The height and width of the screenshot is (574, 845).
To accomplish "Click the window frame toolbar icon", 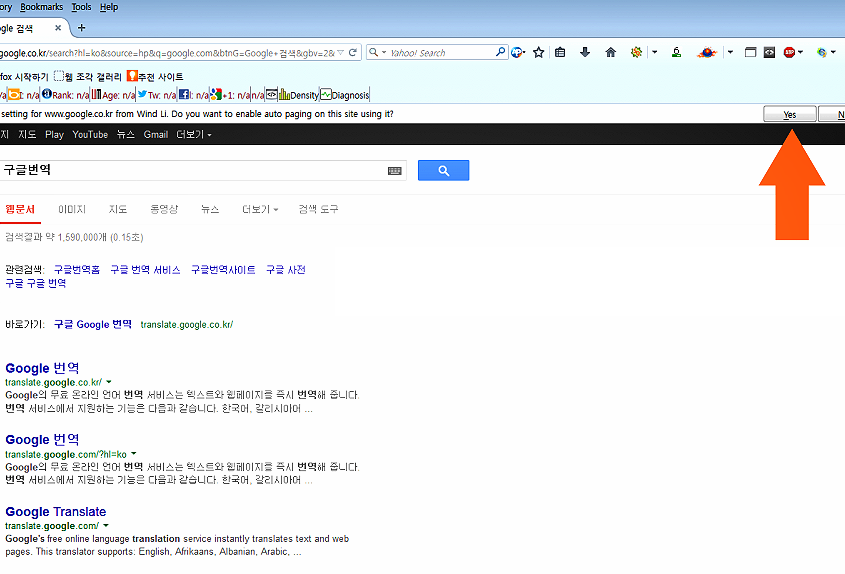I will tap(750, 52).
